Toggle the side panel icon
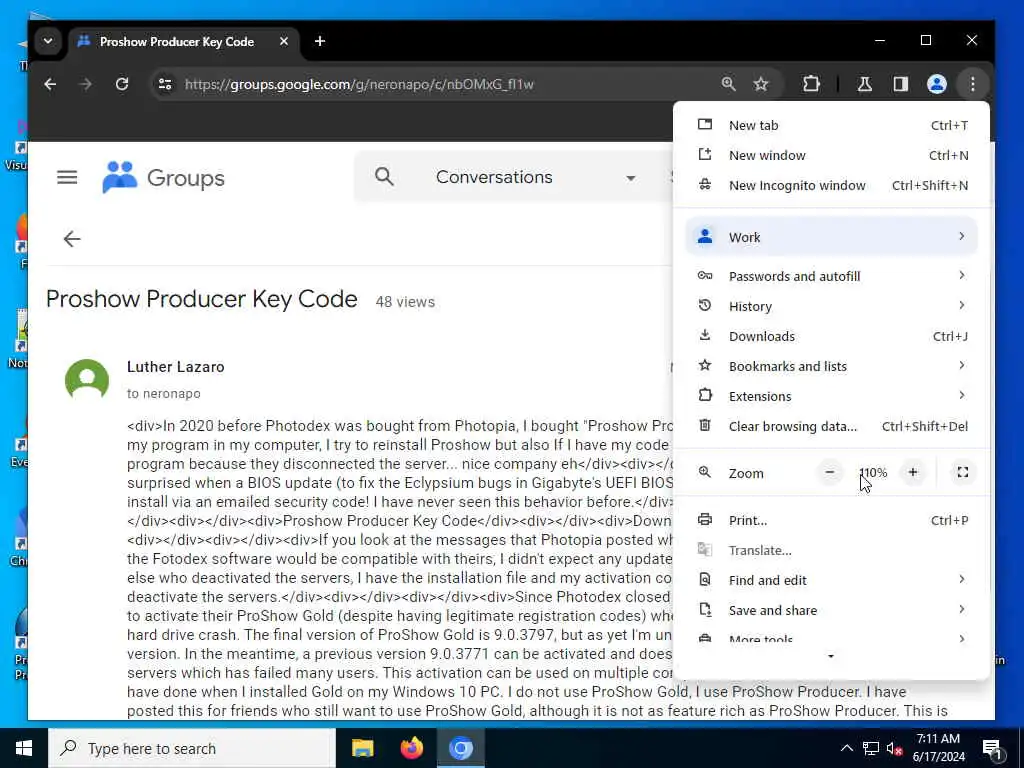Screen dimensions: 1024x768 901,84
